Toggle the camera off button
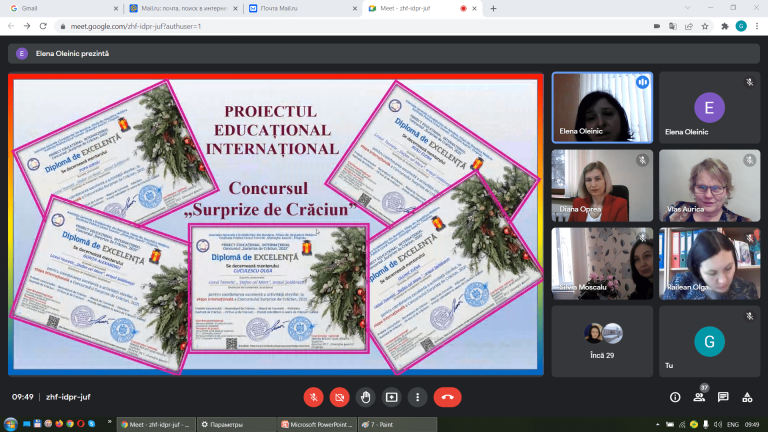The width and height of the screenshot is (768, 432). point(339,397)
